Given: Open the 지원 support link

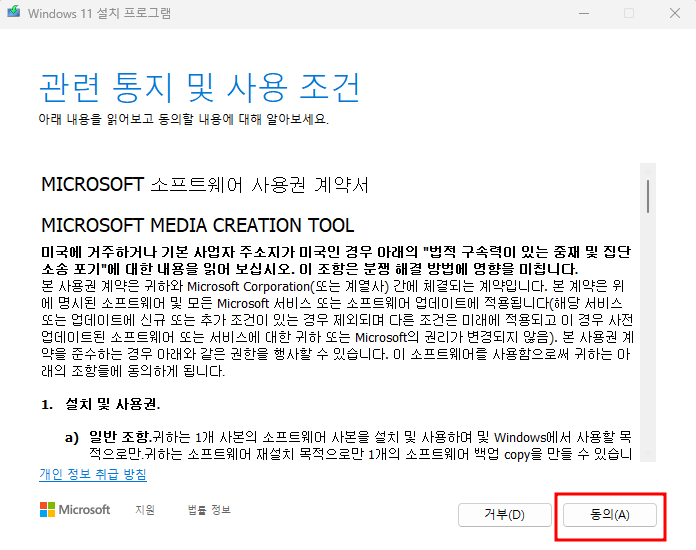Looking at the screenshot, I should coord(145,510).
